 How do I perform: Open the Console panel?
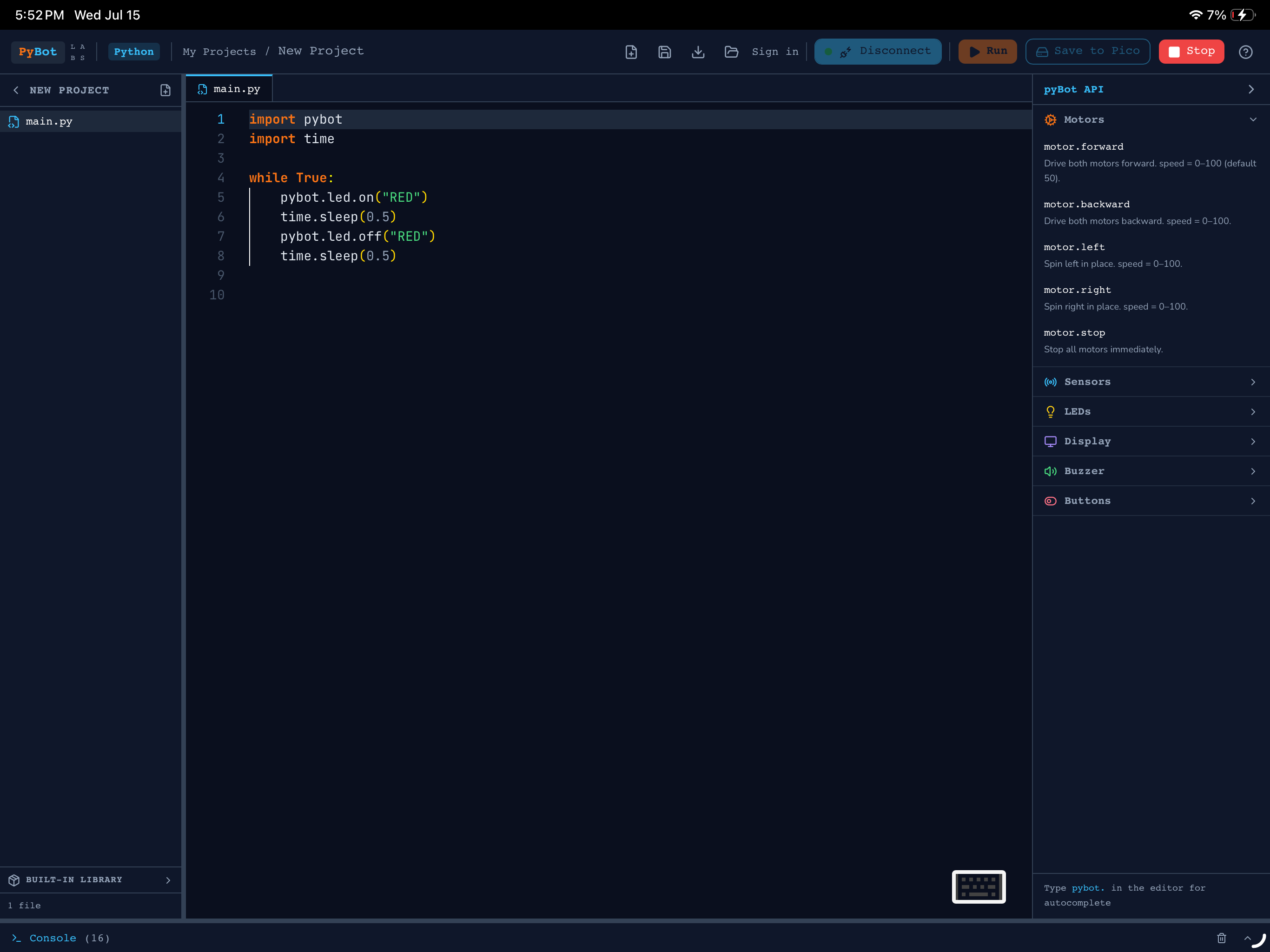coord(53,938)
